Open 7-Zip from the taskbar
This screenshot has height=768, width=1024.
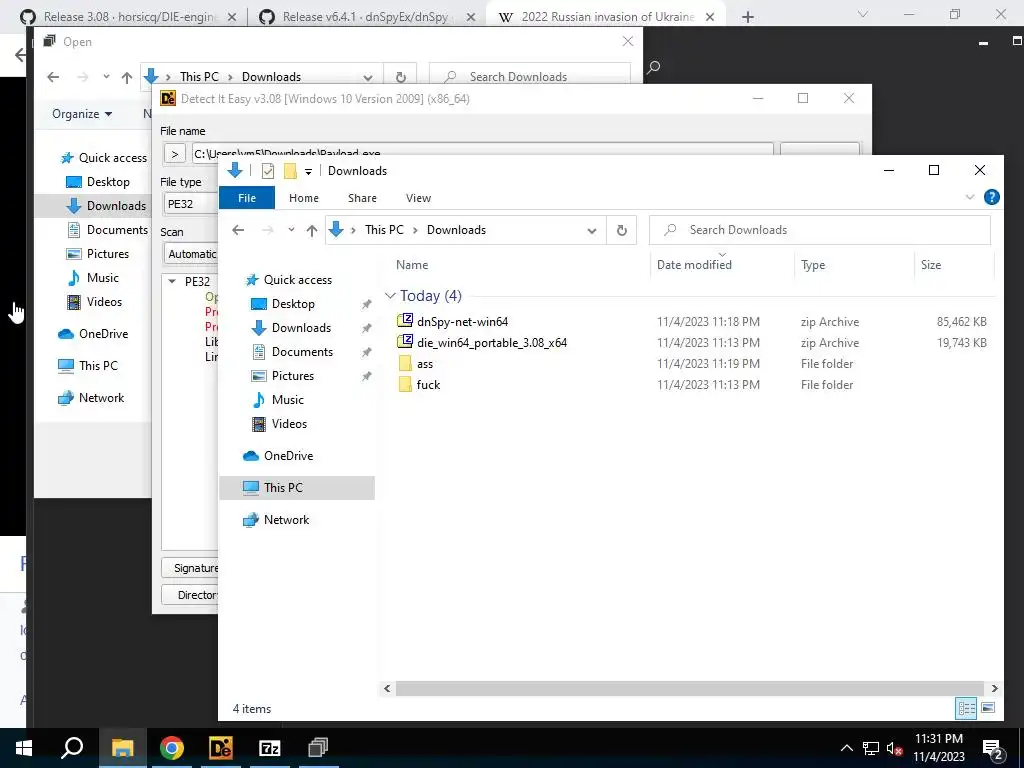tap(269, 748)
